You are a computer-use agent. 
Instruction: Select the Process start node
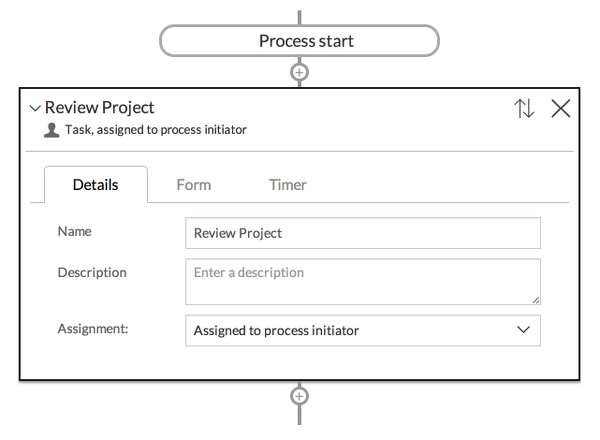pos(299,41)
